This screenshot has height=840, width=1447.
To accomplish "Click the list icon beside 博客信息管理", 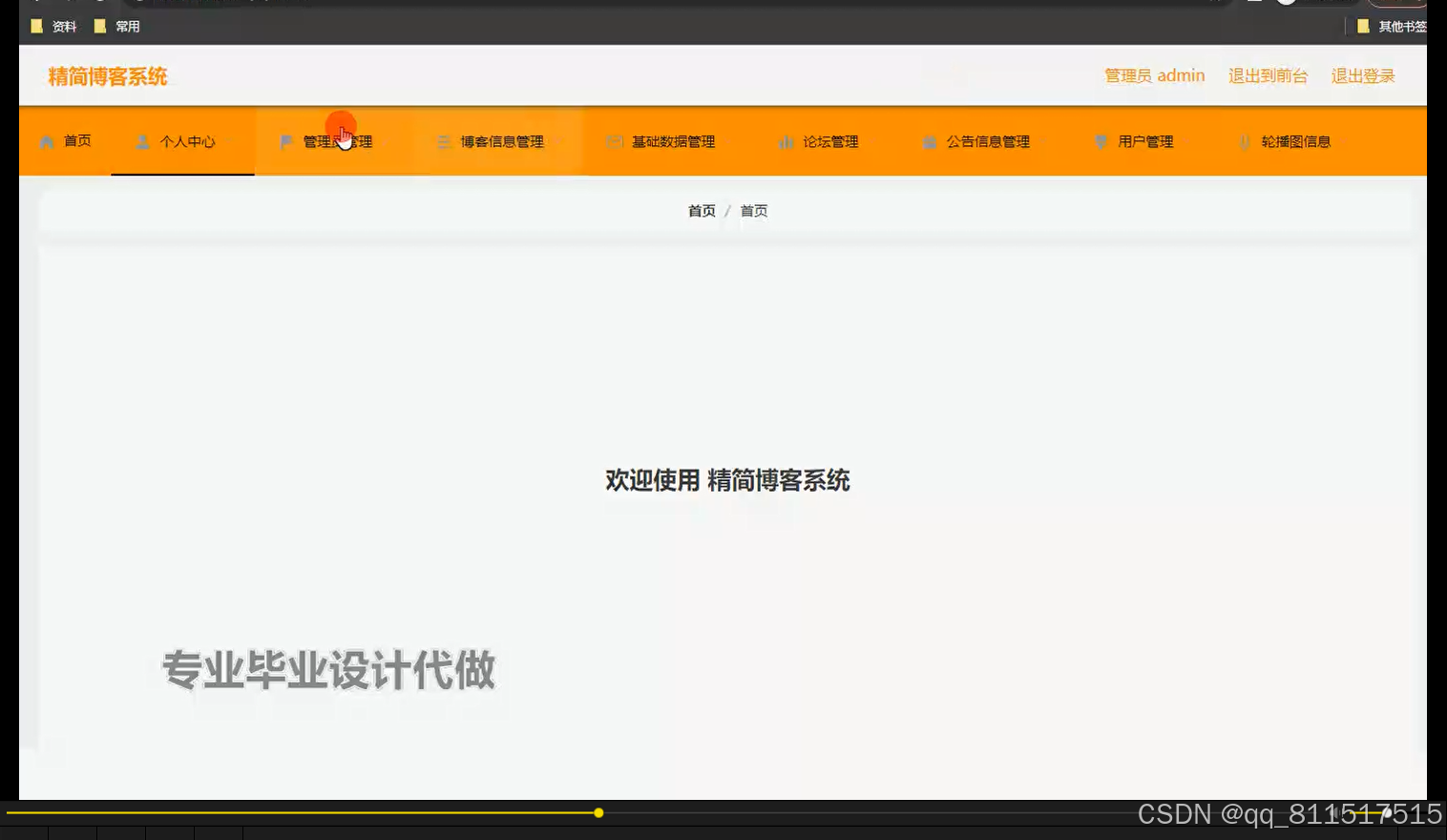I will (444, 141).
